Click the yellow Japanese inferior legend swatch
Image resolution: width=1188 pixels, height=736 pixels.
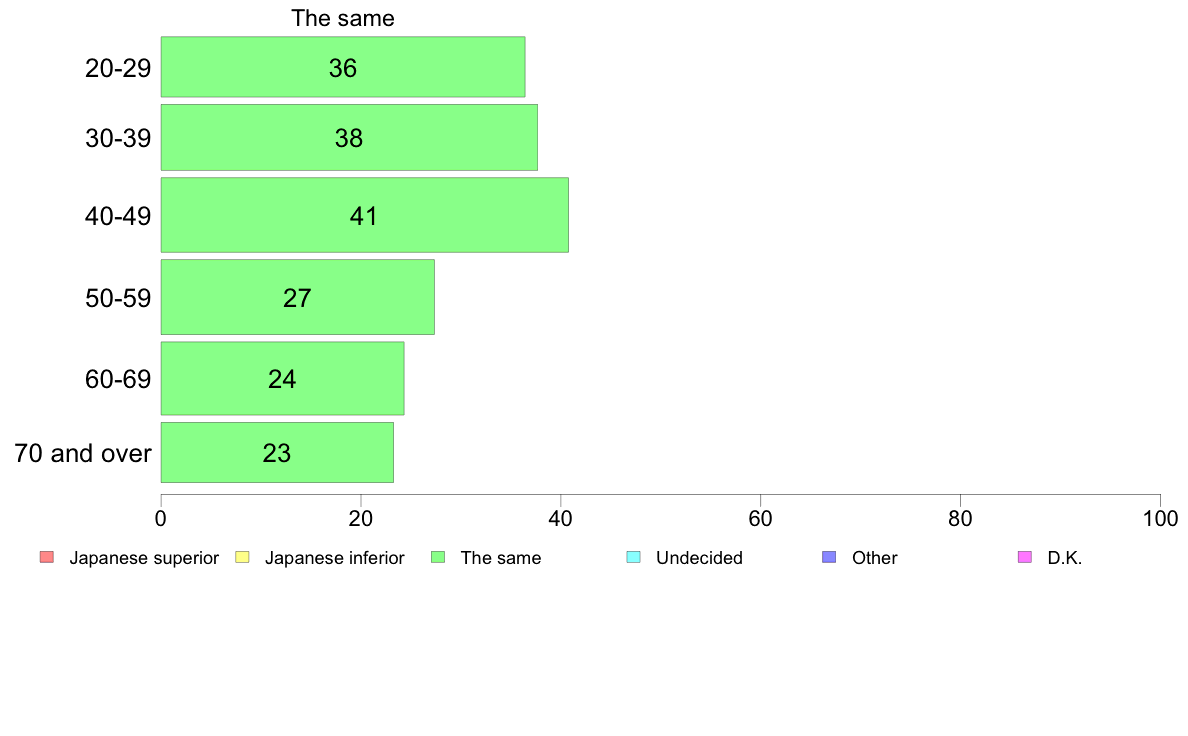click(x=242, y=557)
